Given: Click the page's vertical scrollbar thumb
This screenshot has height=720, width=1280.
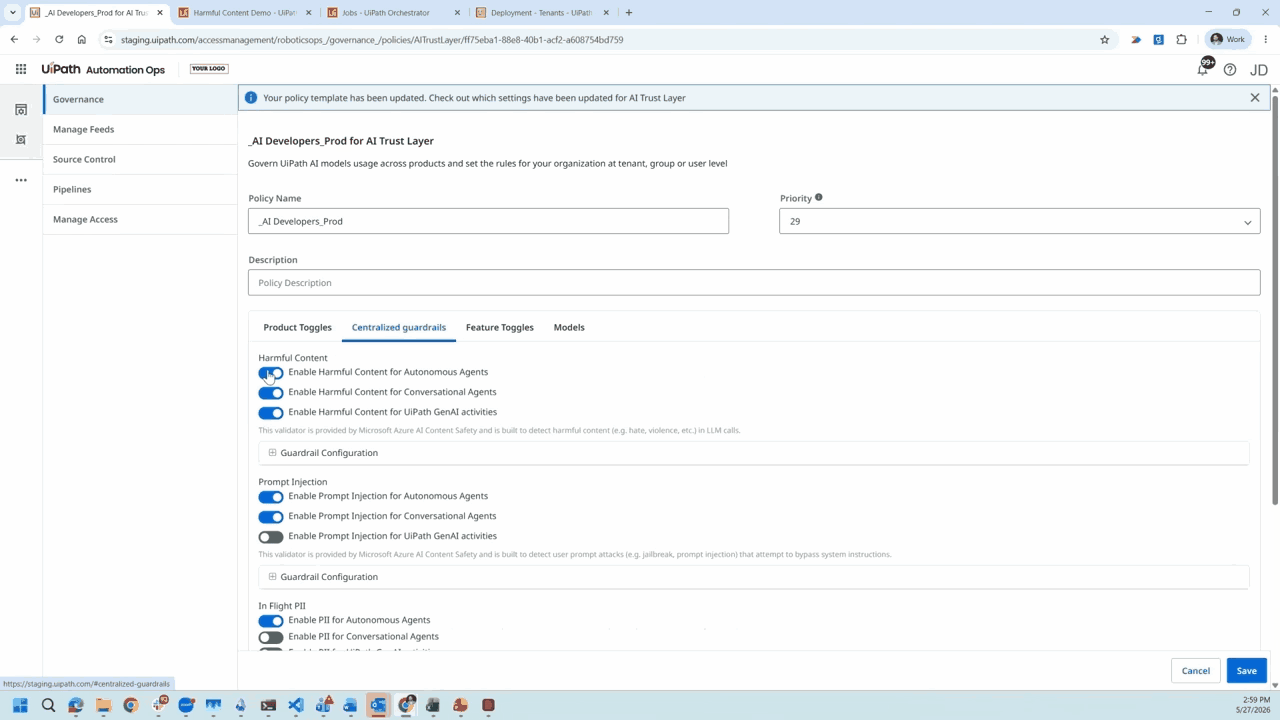Looking at the screenshot, I should (1274, 300).
